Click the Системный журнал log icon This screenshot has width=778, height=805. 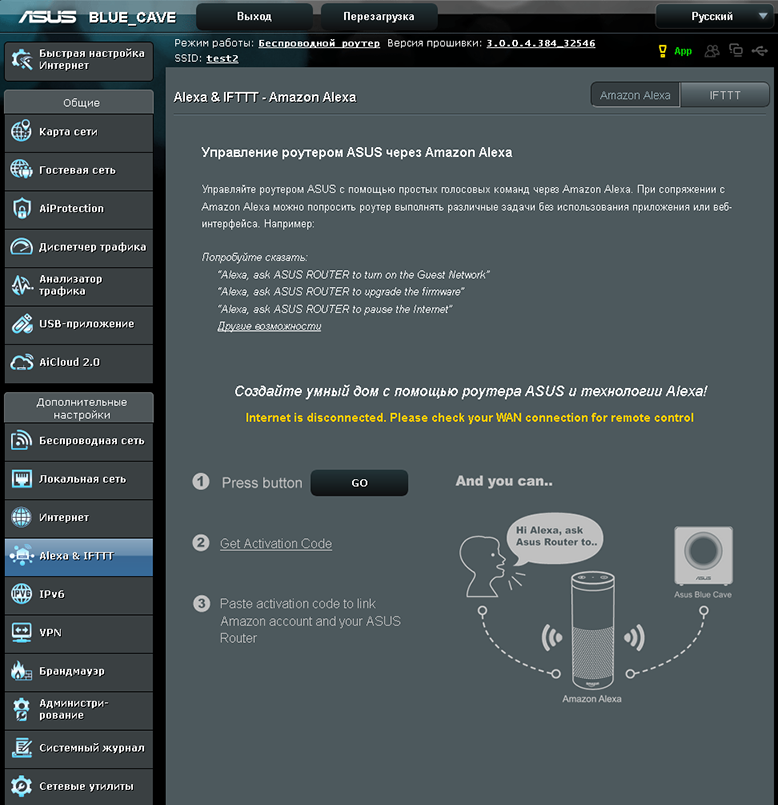pyautogui.click(x=22, y=748)
